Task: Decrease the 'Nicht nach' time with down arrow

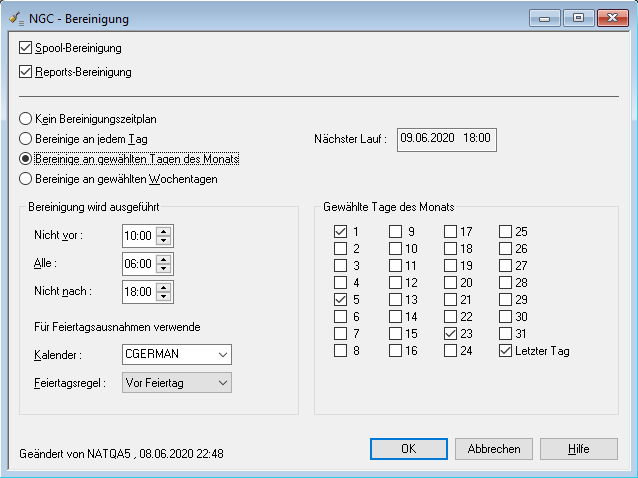Action: pos(164,297)
